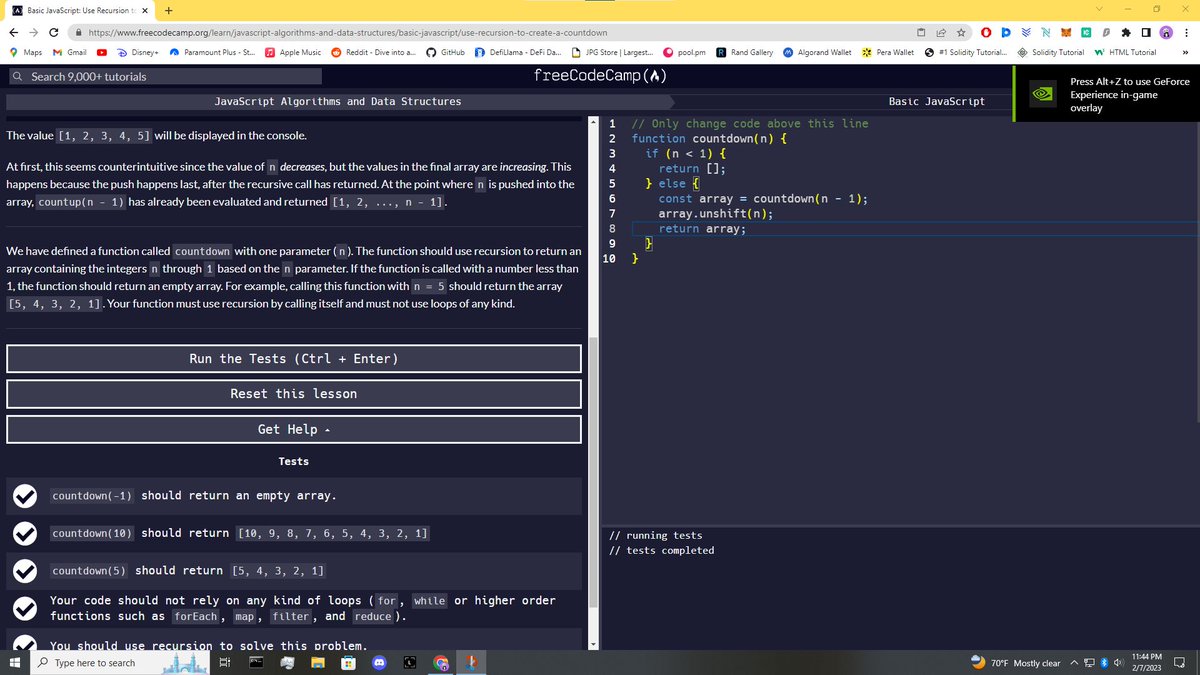
Task: Click the 11:44 PM taskbar clock
Action: click(1148, 663)
